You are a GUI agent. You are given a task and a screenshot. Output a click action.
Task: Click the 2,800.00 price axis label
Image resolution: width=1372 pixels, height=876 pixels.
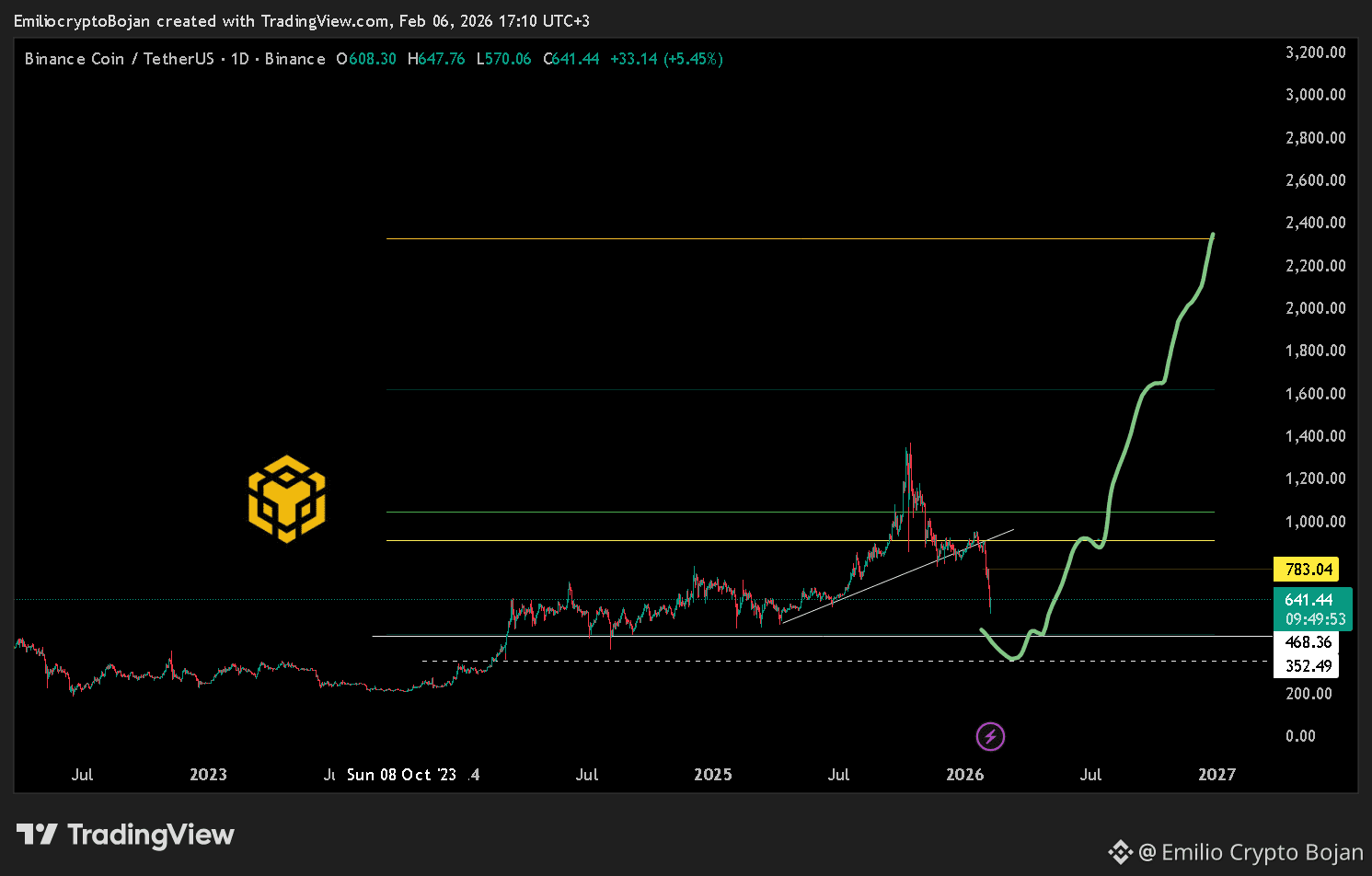[x=1316, y=138]
